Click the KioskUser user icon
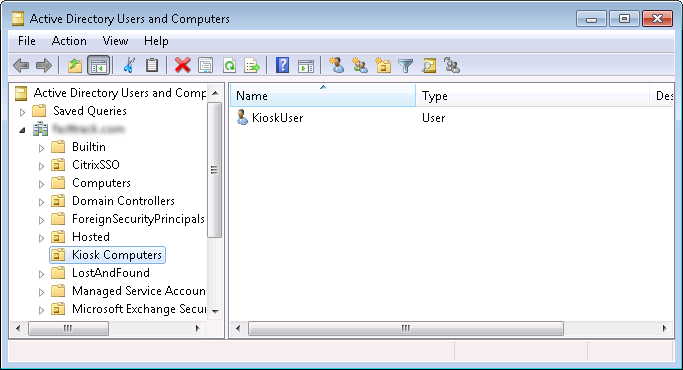Viewport: 683px width, 370px height. pyautogui.click(x=242, y=118)
